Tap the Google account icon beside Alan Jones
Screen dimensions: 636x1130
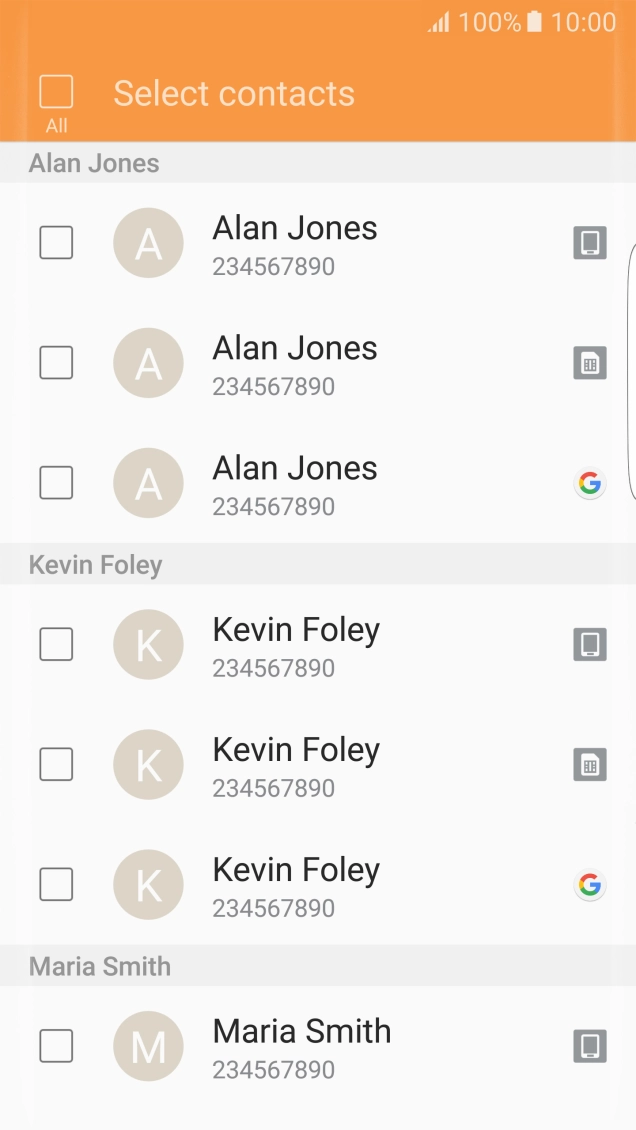[x=590, y=484]
